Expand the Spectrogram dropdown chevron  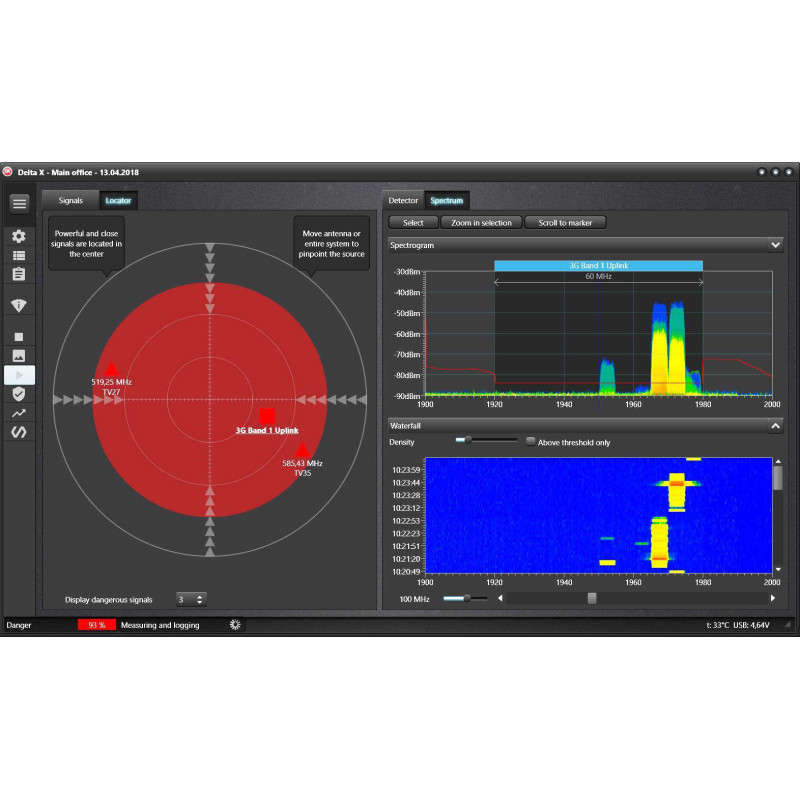(776, 245)
